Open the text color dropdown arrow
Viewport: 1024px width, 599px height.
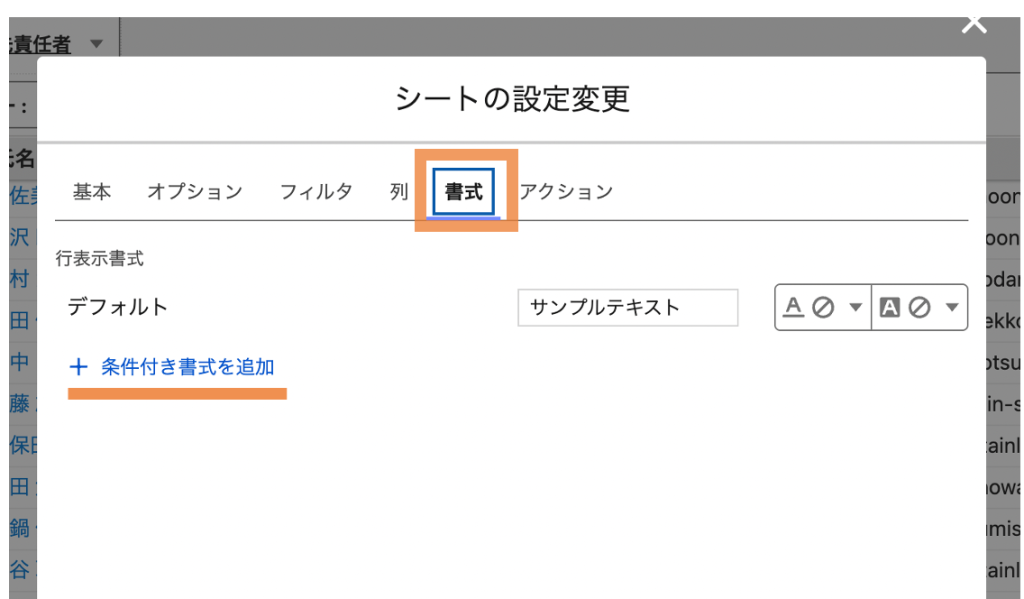(x=854, y=307)
